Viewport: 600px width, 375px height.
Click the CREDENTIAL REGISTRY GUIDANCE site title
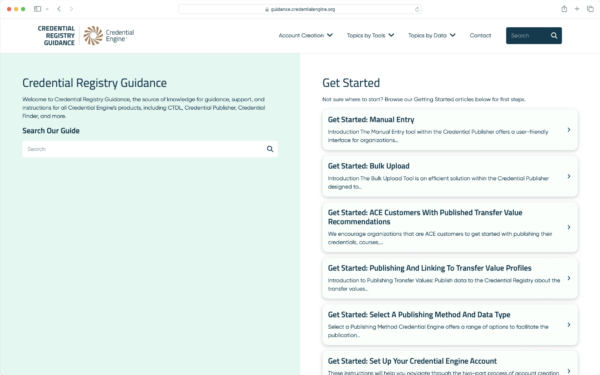56,36
